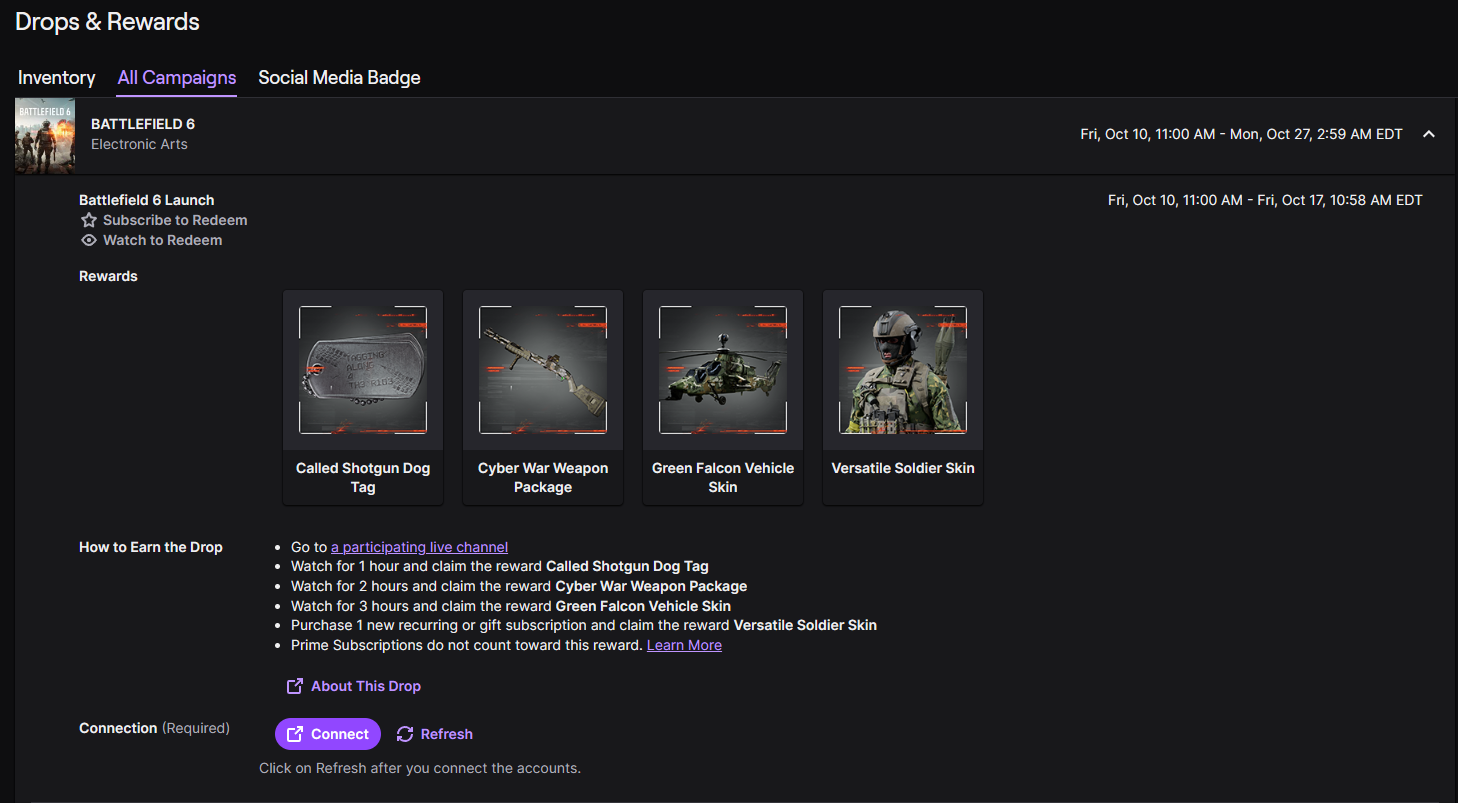Click the Purchase 1 new recurring subscription instruction
Image resolution: width=1458 pixels, height=803 pixels.
pyautogui.click(x=584, y=625)
